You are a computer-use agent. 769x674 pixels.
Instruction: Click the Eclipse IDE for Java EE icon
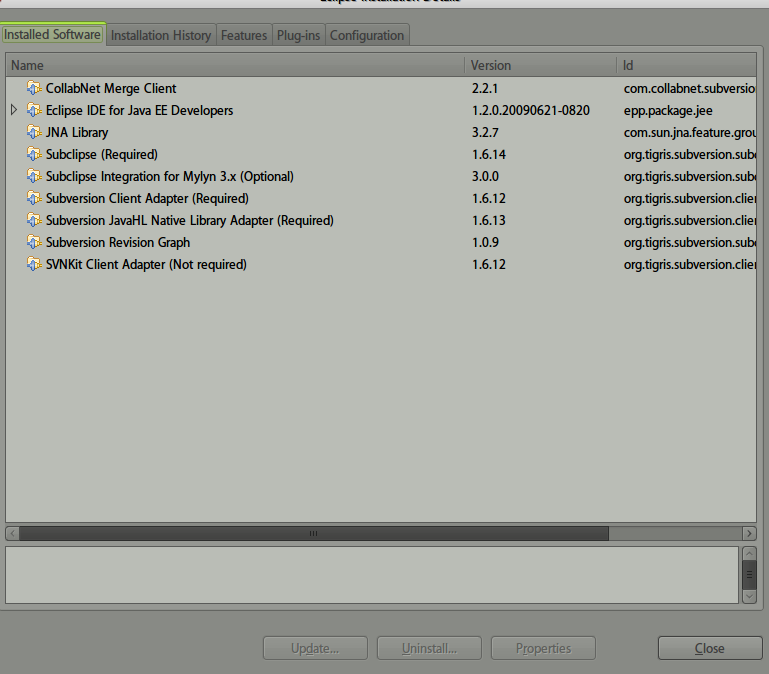point(34,110)
